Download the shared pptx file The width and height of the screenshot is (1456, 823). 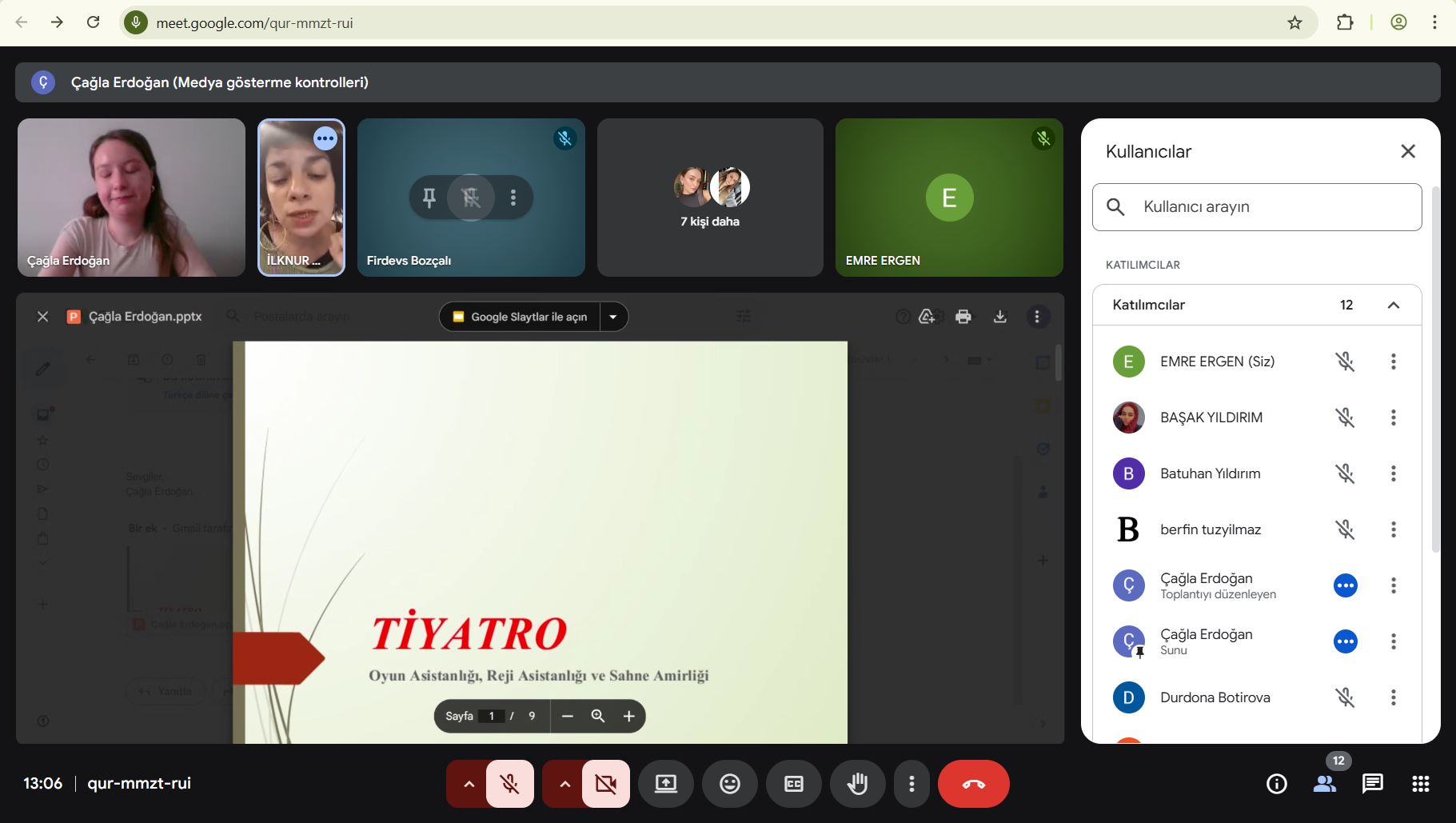click(x=999, y=317)
